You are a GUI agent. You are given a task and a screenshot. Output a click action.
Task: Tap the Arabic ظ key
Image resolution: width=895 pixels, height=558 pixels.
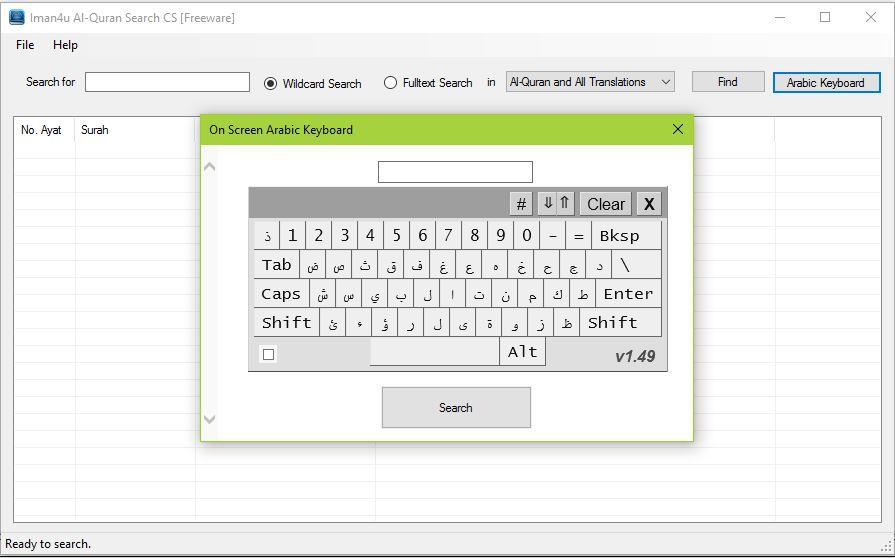[x=567, y=323]
